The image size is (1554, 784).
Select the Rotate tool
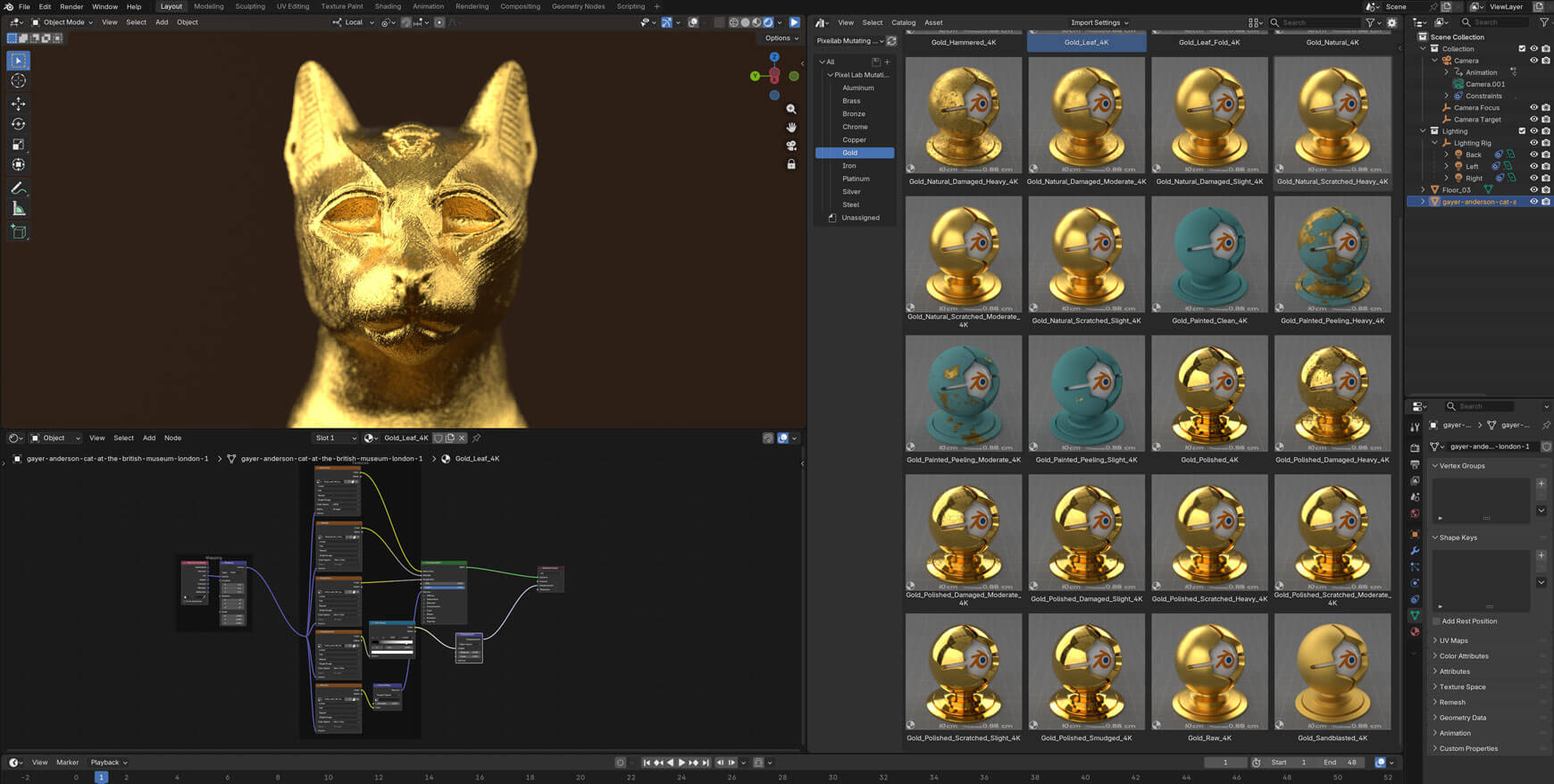click(x=18, y=124)
